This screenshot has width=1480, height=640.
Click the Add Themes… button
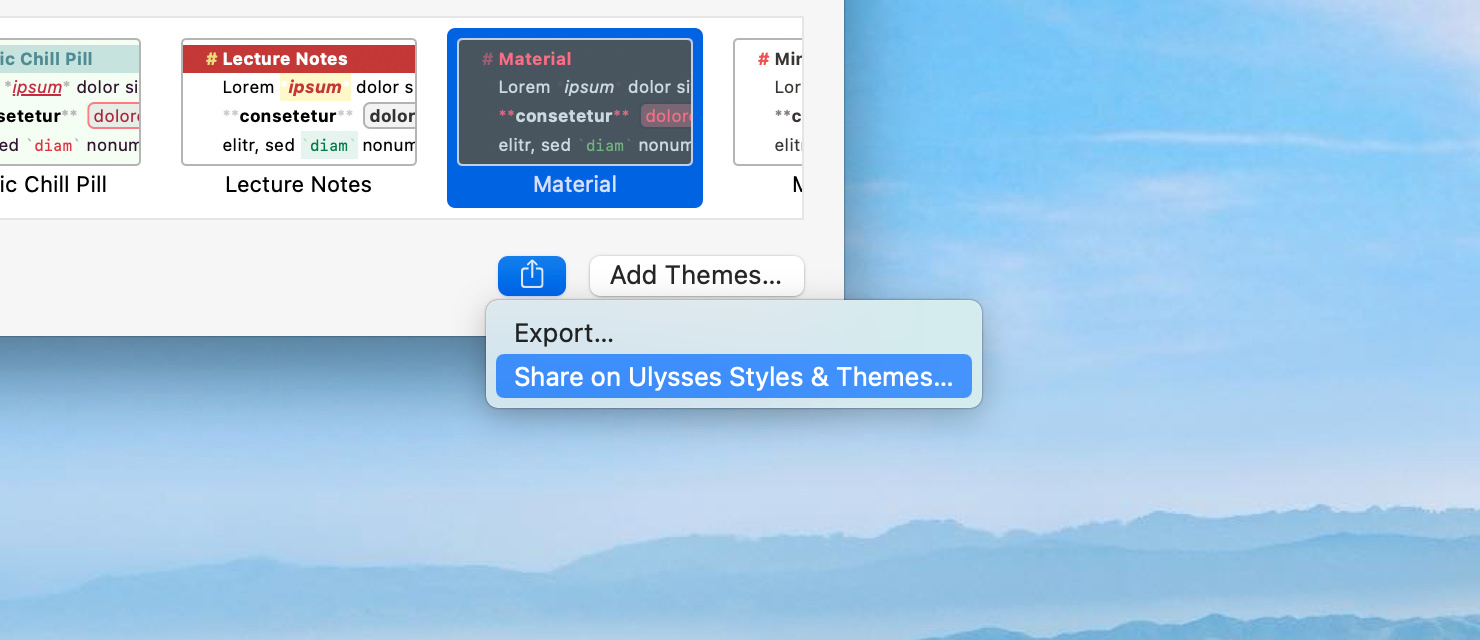pyautogui.click(x=696, y=275)
